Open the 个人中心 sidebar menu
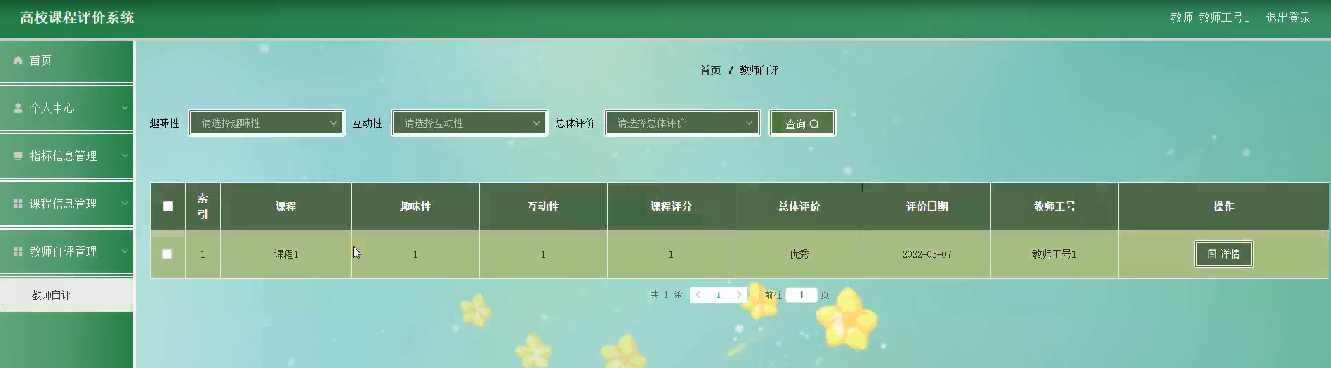1331x368 pixels. [66, 108]
